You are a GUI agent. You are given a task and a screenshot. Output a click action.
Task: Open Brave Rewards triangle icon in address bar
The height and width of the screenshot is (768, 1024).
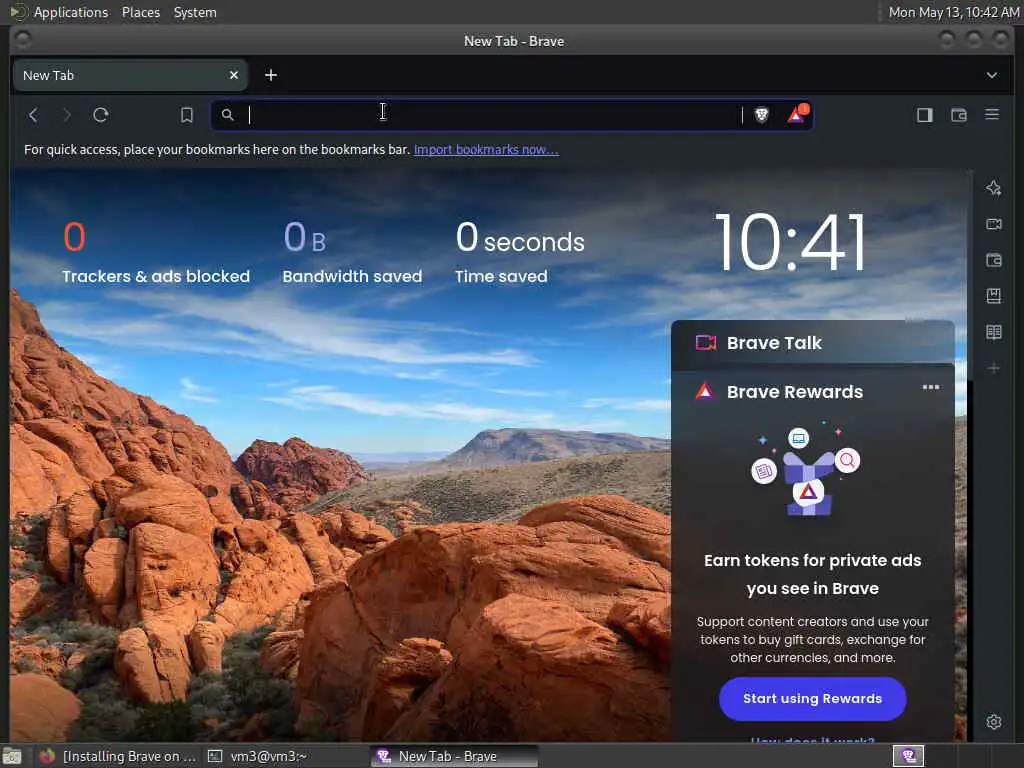[797, 114]
